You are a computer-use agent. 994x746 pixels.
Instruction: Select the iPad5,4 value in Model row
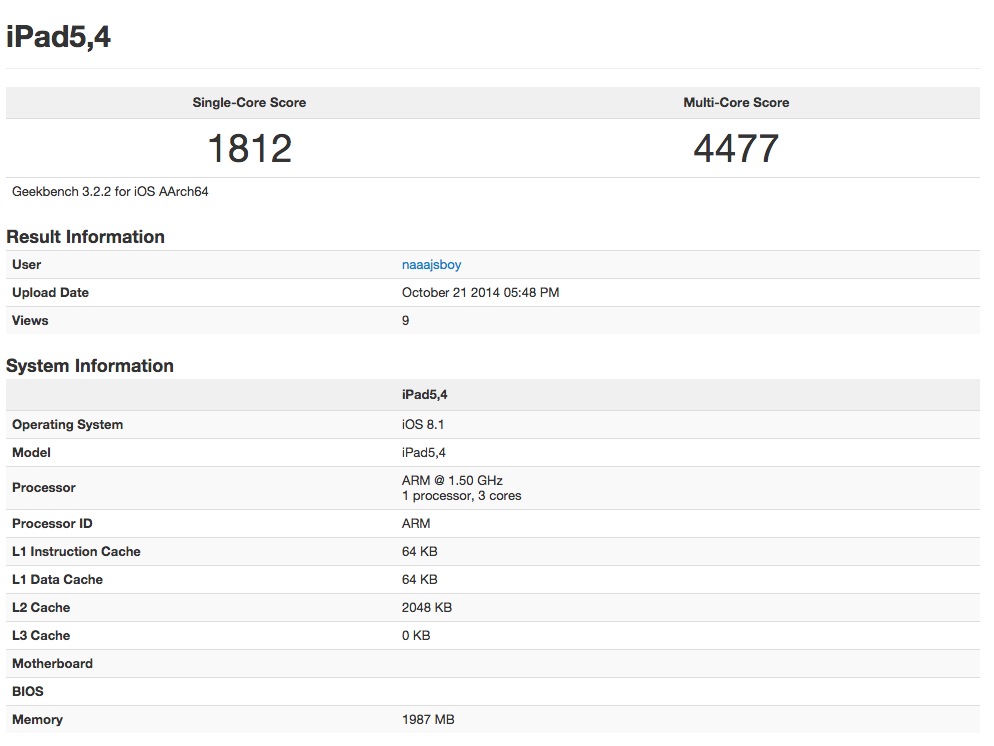(x=423, y=453)
